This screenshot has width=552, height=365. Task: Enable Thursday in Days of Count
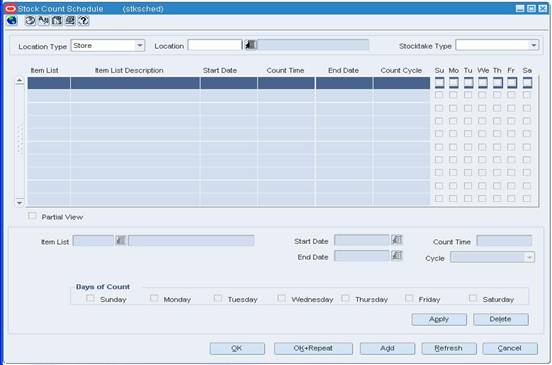tap(345, 298)
